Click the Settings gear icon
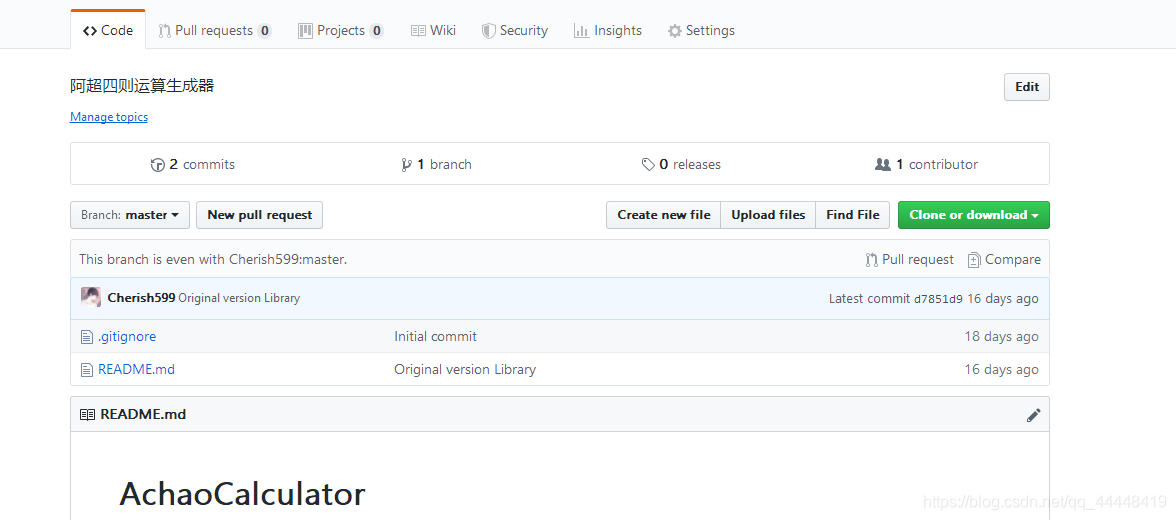This screenshot has width=1176, height=520. [x=675, y=31]
